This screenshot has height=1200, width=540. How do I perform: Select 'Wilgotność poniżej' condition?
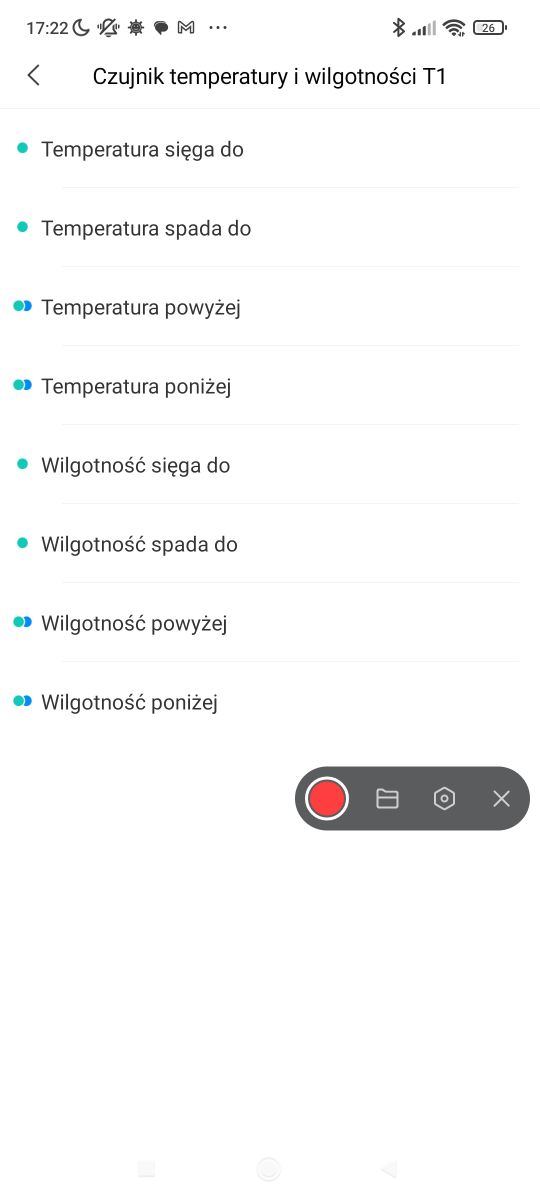[270, 702]
